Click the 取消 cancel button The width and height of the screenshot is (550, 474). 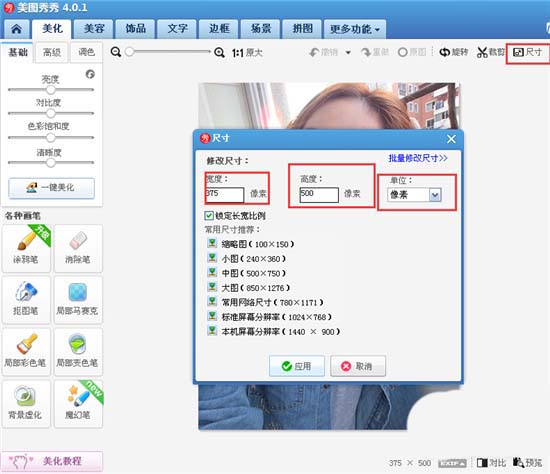point(358,366)
